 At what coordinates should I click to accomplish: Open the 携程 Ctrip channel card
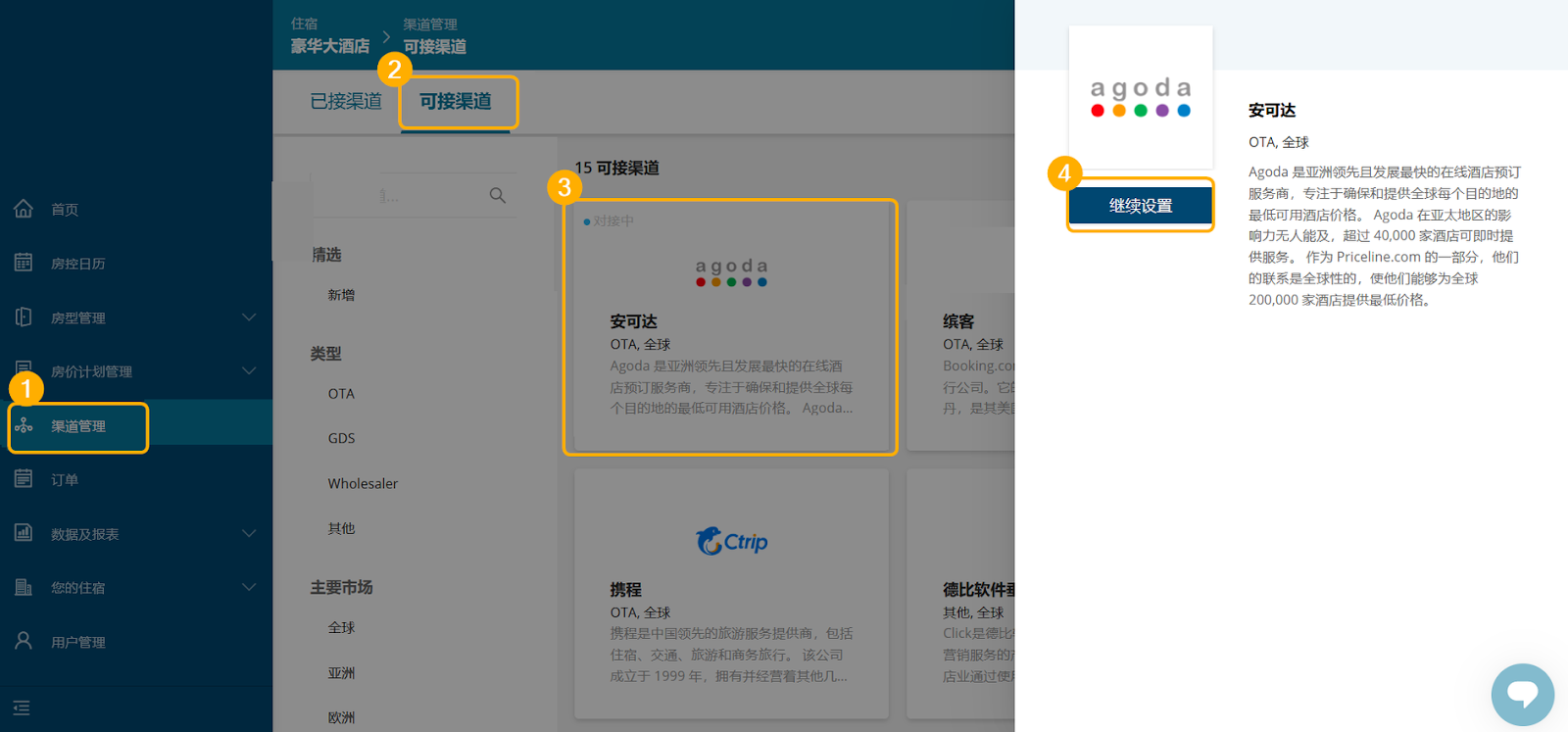pos(731,594)
